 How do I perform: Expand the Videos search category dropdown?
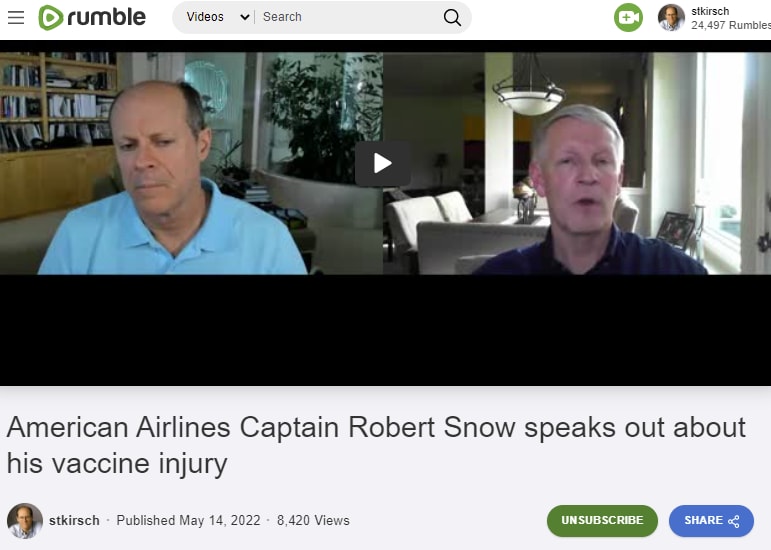point(218,17)
